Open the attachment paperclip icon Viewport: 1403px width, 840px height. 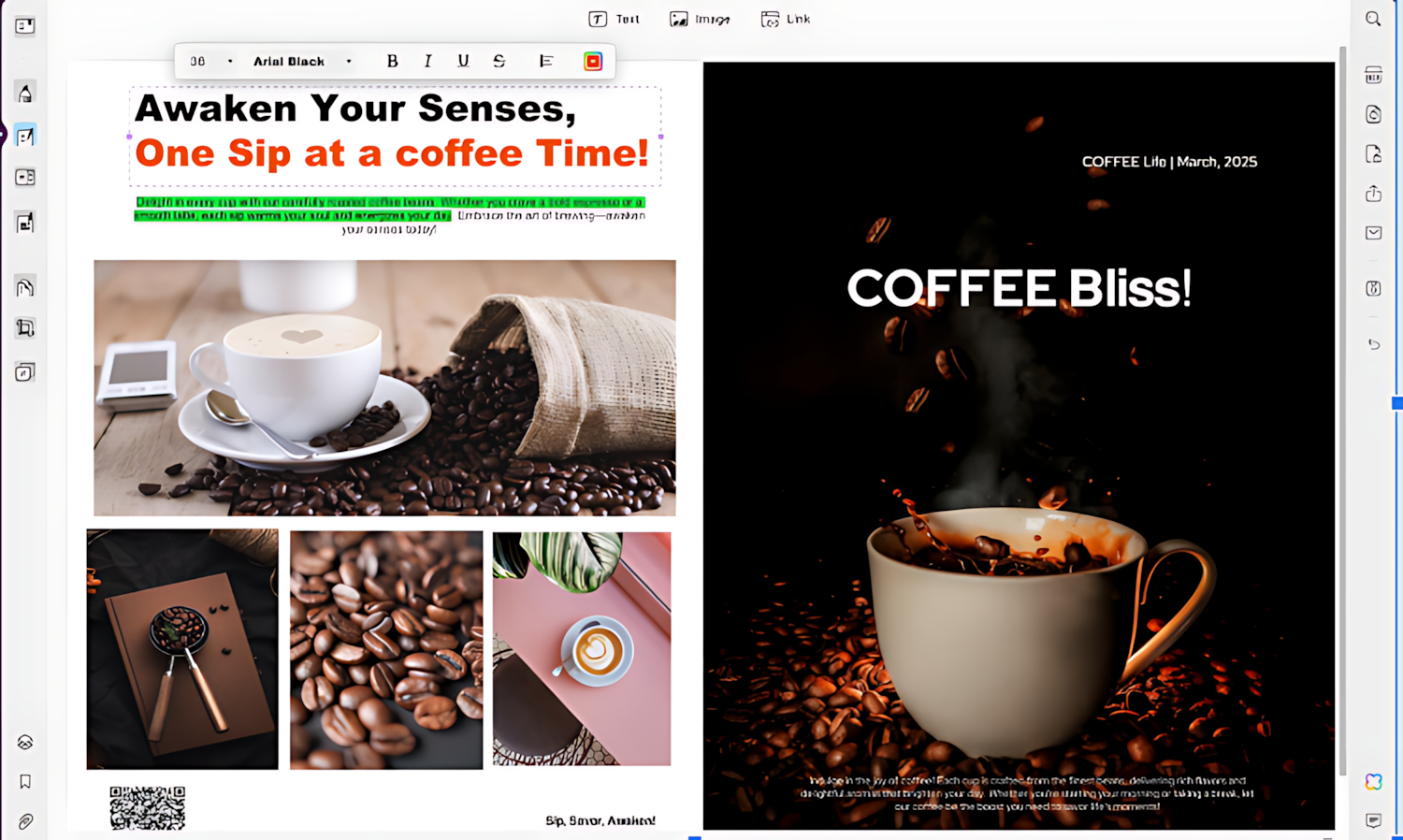25,822
